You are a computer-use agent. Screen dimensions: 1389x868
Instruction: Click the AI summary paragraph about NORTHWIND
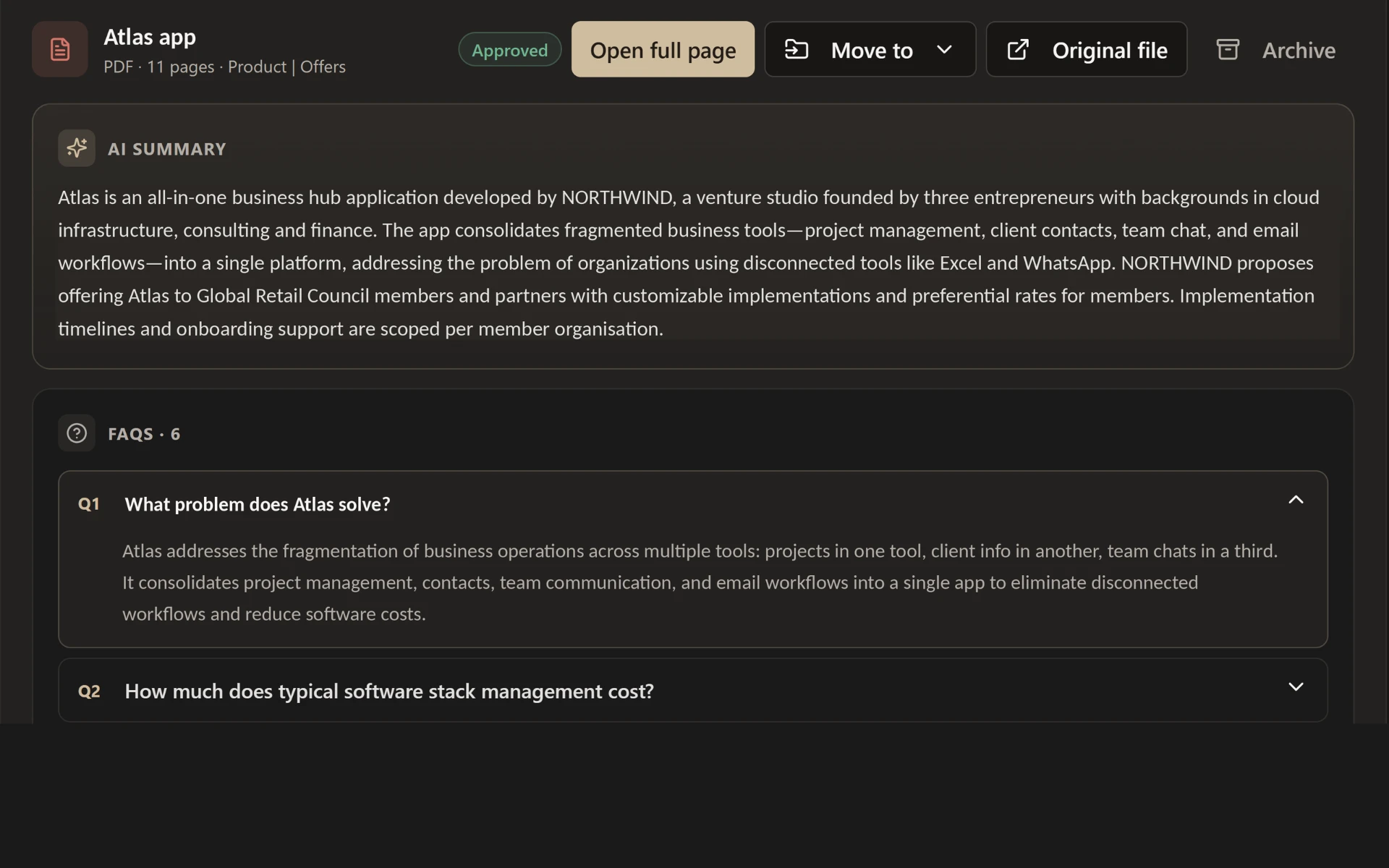coord(689,263)
